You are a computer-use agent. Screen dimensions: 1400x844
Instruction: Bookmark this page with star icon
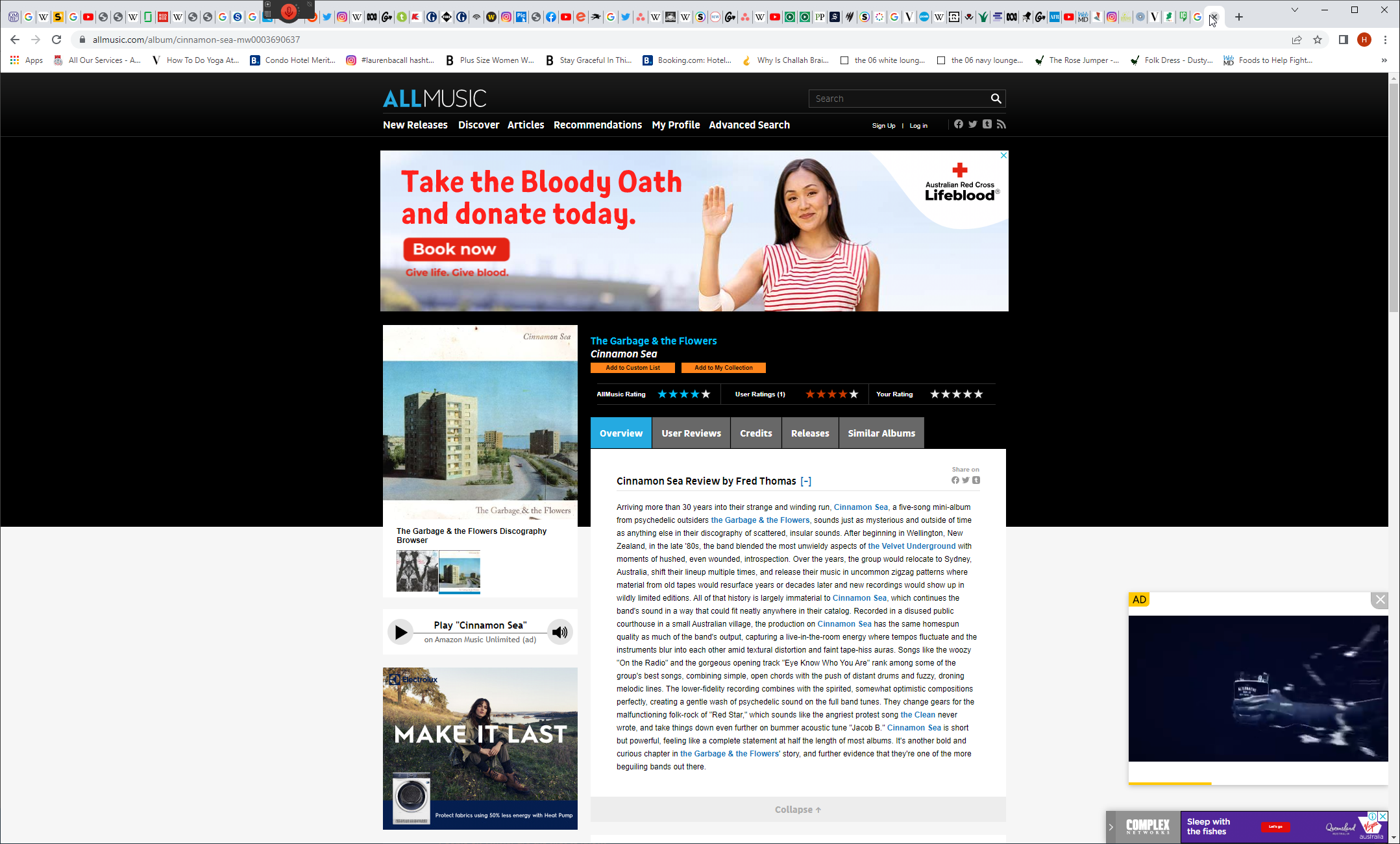[x=1318, y=40]
